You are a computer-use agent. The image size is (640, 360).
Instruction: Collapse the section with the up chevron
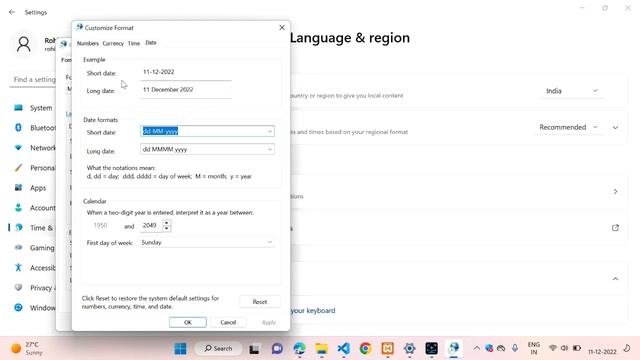[615, 279]
